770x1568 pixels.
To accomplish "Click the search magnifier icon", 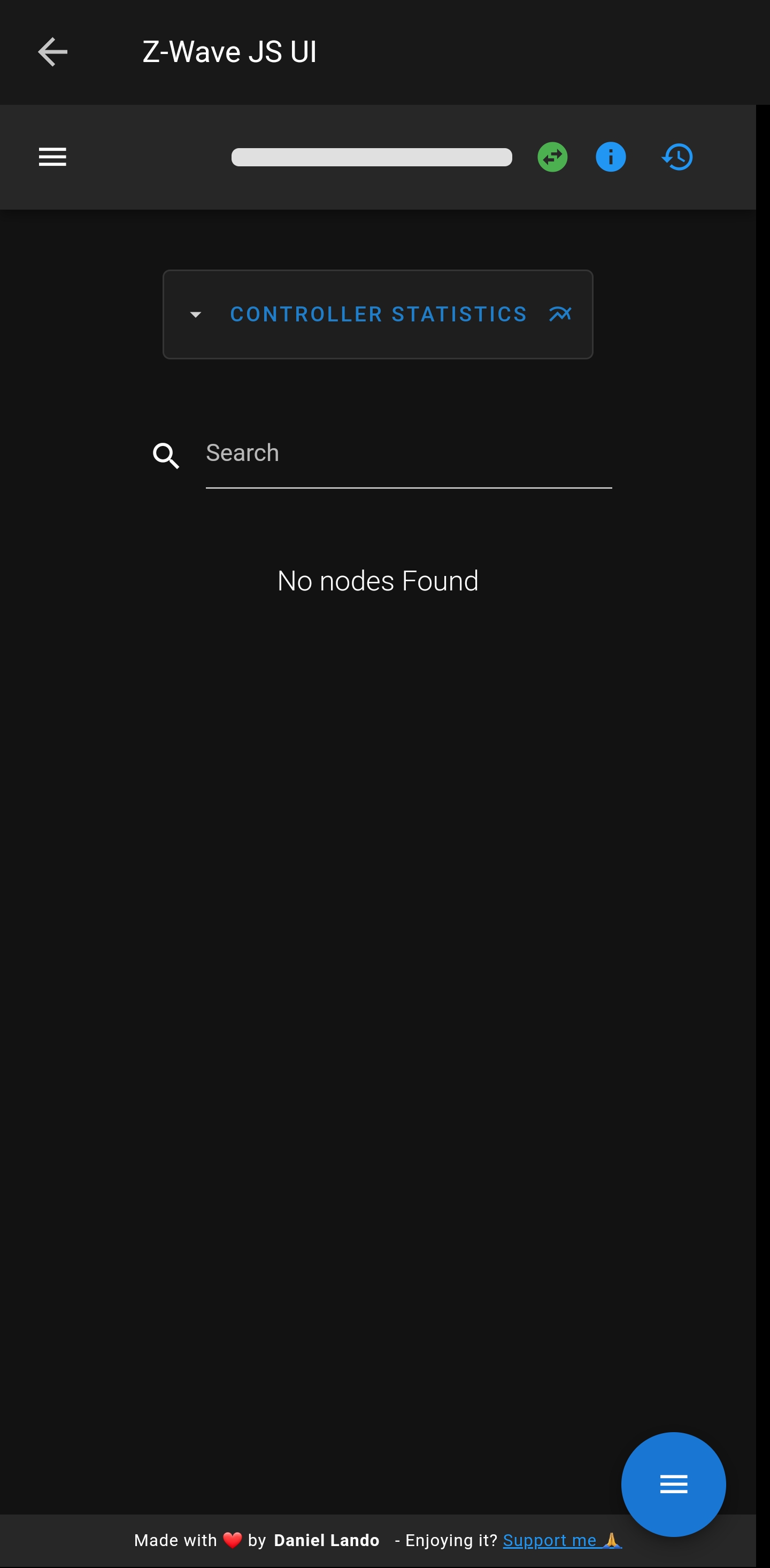I will tap(166, 455).
